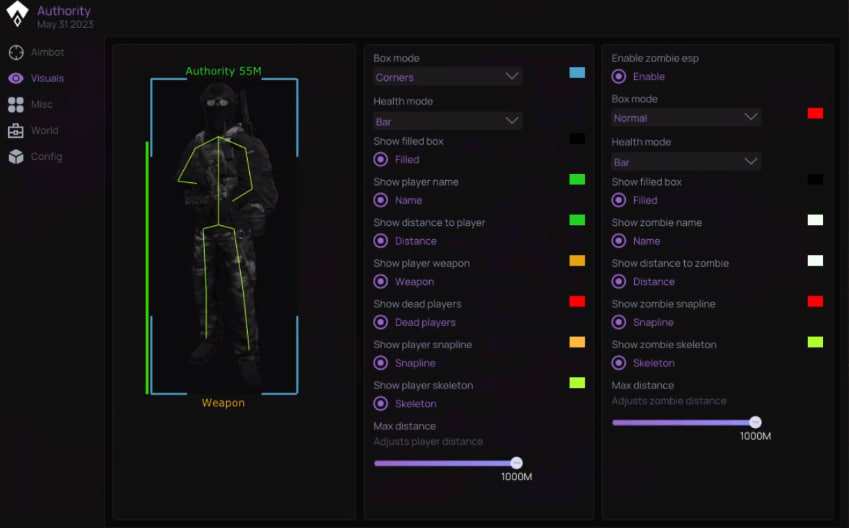The image size is (849, 528).
Task: Click the orange player weapon color swatch
Action: pos(577,261)
